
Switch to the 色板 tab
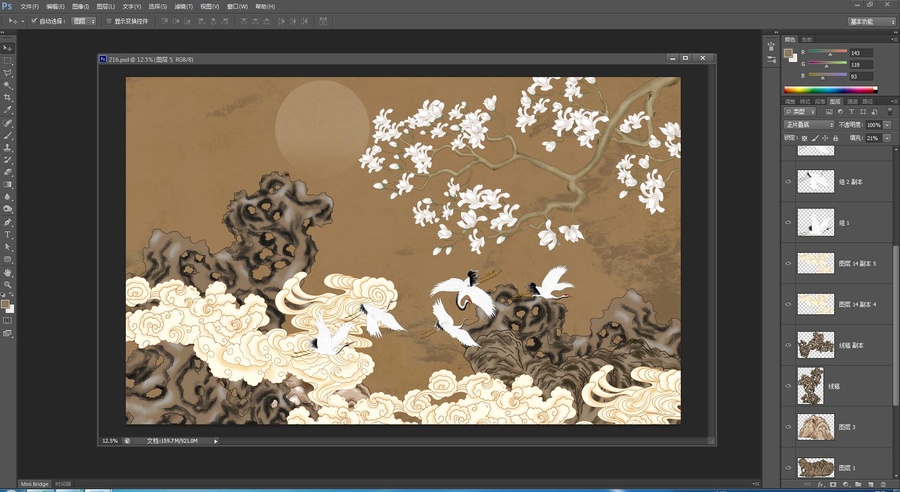(807, 40)
